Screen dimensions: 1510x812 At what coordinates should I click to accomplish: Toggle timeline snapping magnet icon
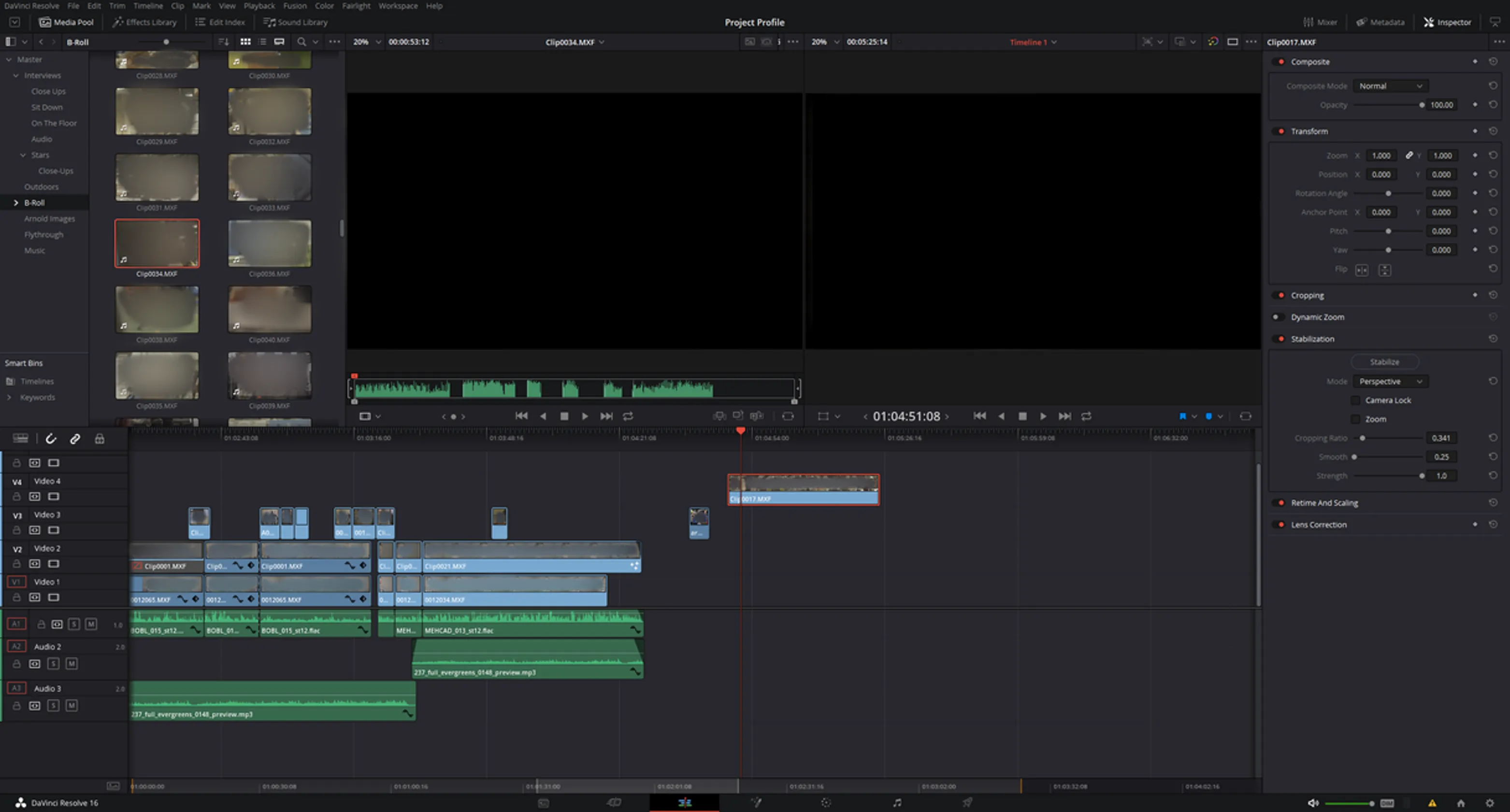point(51,439)
